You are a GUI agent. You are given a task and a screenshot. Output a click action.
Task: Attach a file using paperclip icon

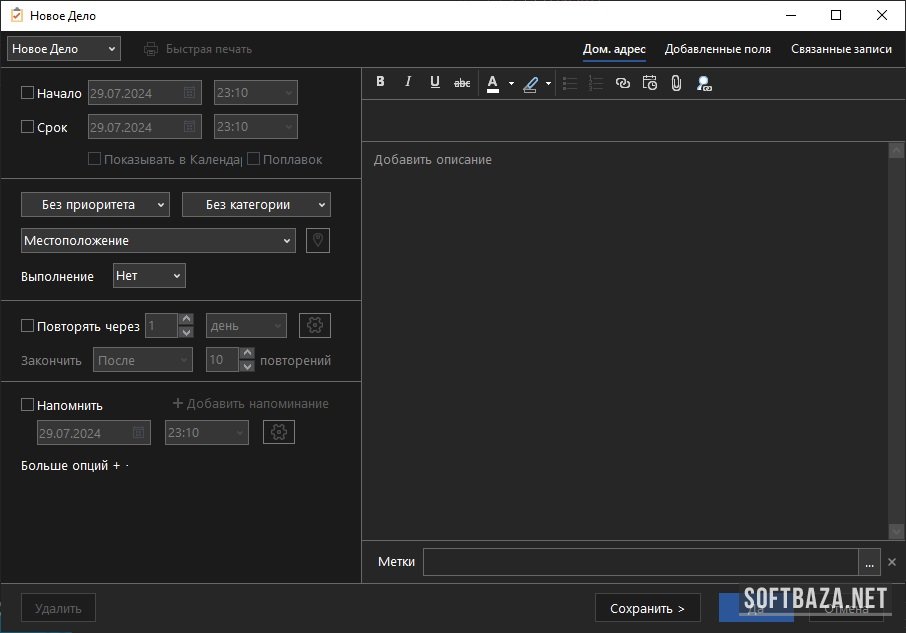point(676,84)
